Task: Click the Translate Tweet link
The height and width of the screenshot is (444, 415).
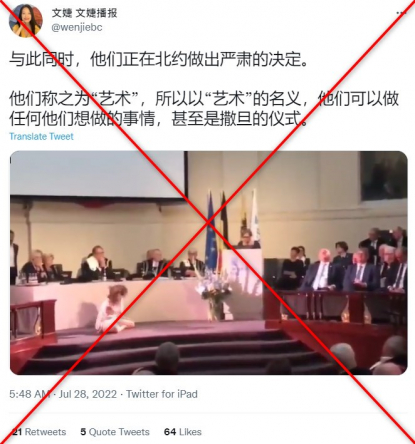Action: click(x=41, y=136)
